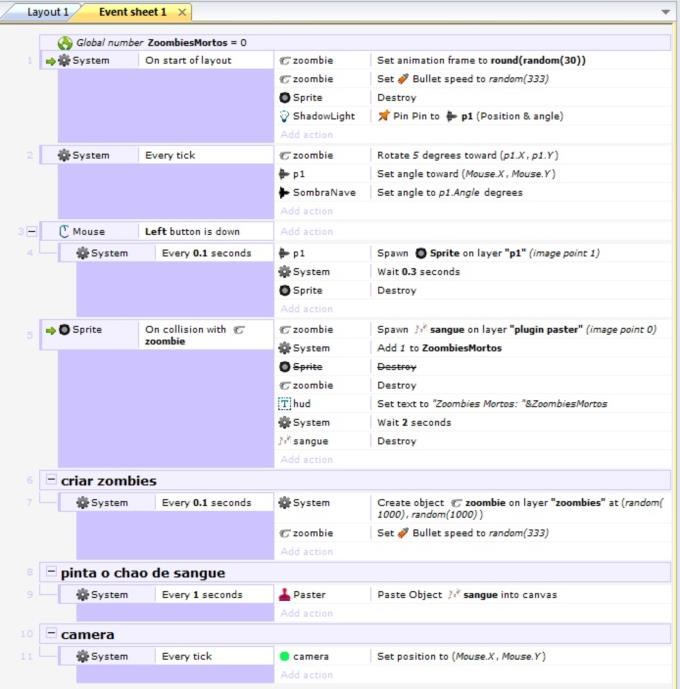
Task: Collapse the pinta o chao de sangue group
Action: [x=51, y=572]
